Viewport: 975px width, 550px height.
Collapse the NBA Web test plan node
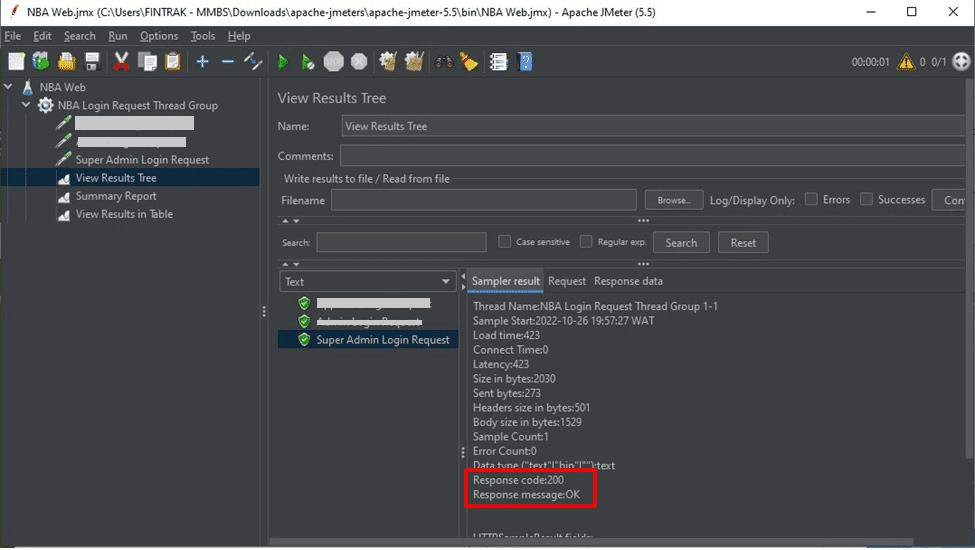[x=9, y=87]
